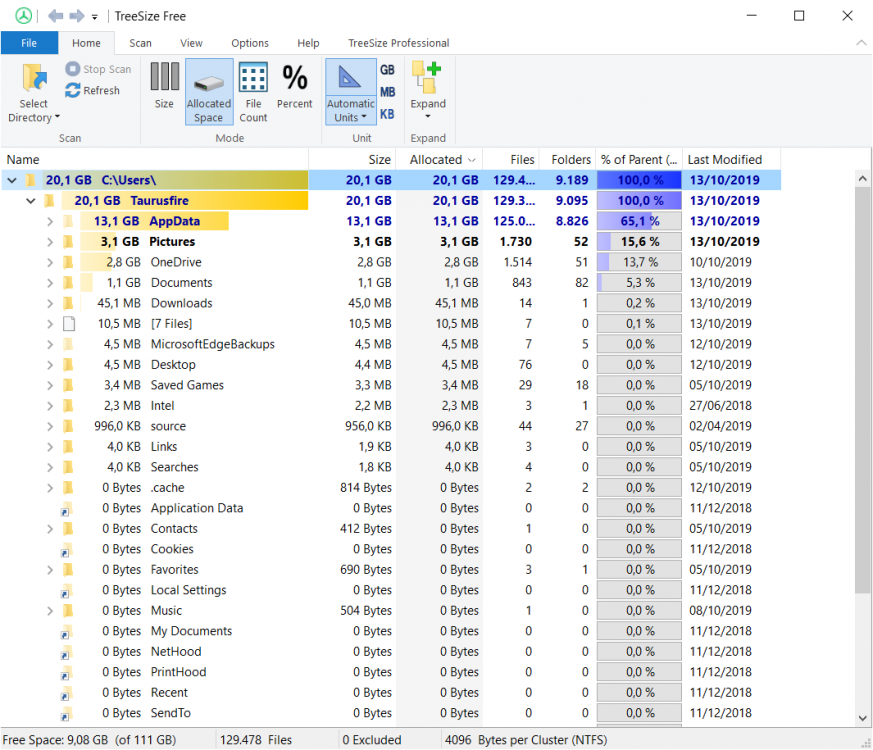Toggle GB unit display
Screen dimensions: 873x750
(387, 70)
